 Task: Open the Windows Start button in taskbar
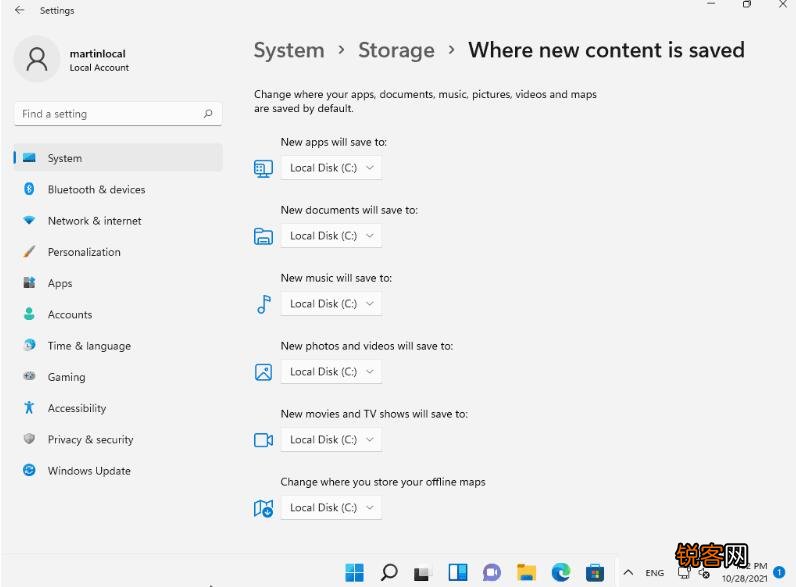point(354,573)
